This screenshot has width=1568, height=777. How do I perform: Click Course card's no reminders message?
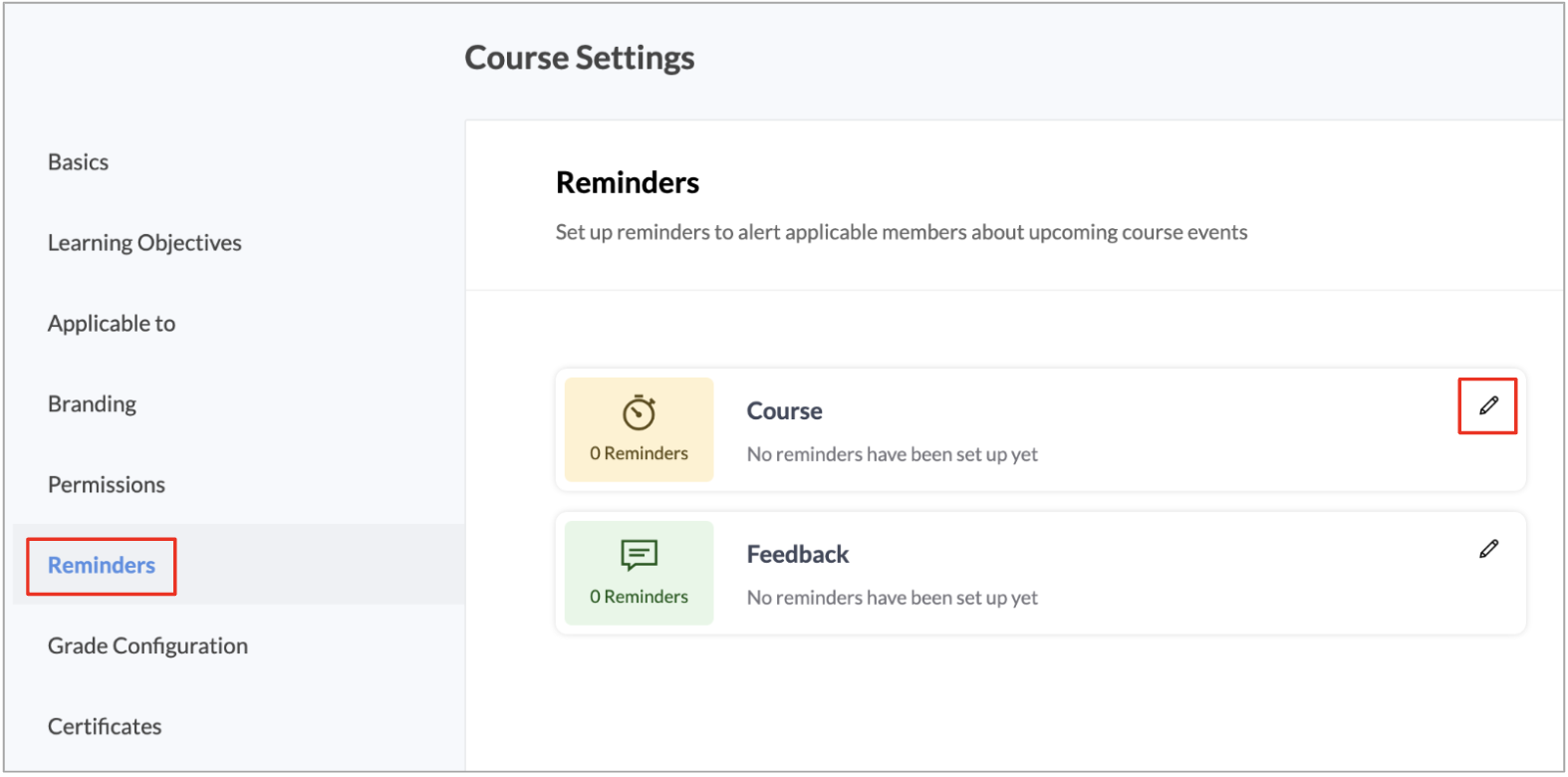(893, 455)
